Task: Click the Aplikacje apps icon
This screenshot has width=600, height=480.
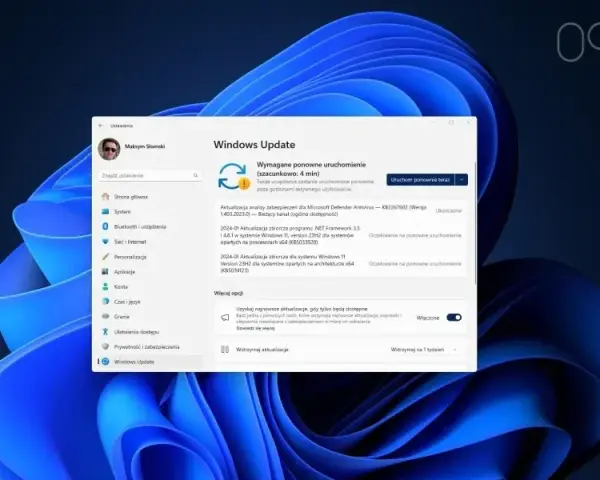Action: point(106,272)
